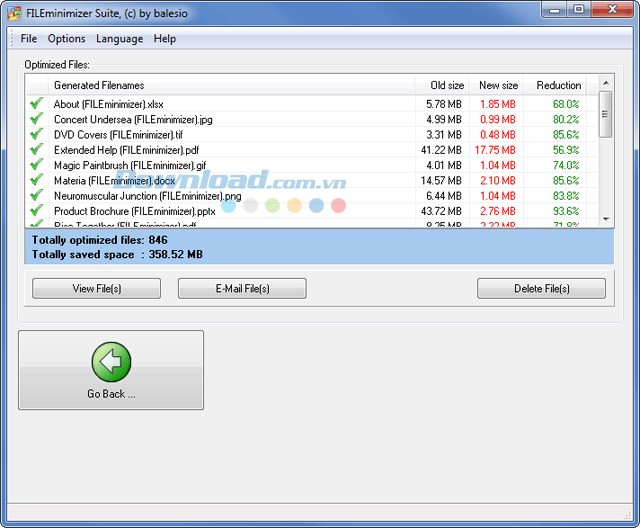Click green checkmark for Concert Undersea jpg

tap(36, 118)
